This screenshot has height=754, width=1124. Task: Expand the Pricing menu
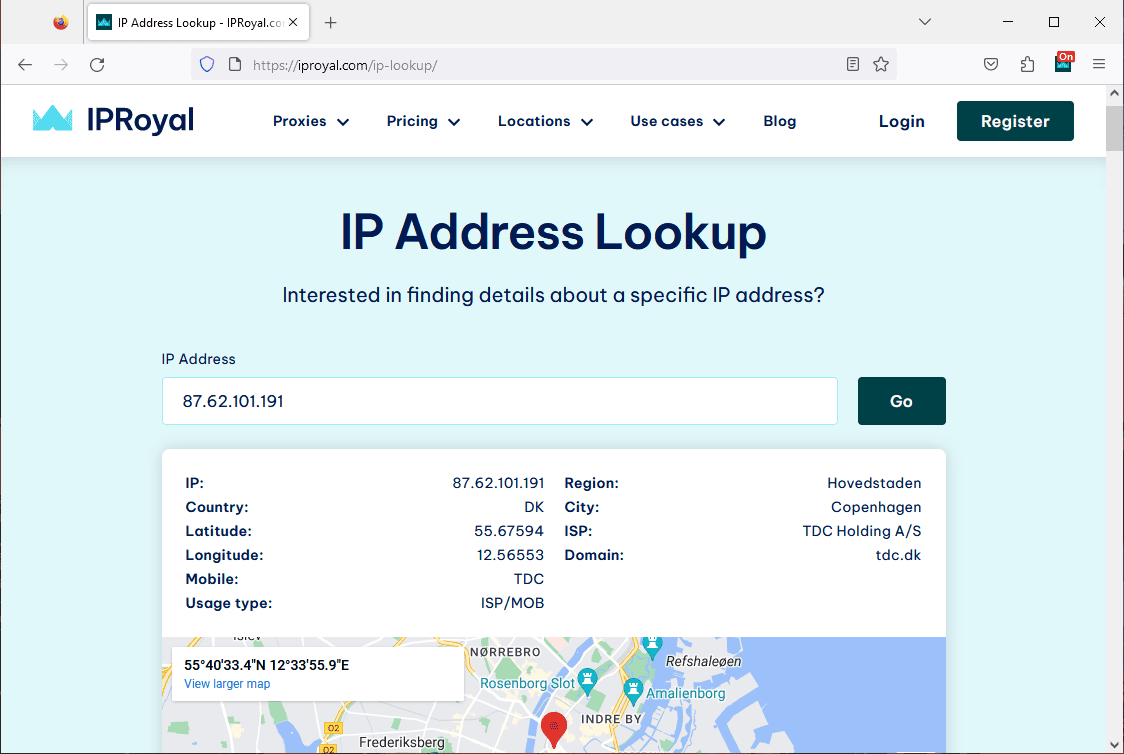[x=423, y=121]
